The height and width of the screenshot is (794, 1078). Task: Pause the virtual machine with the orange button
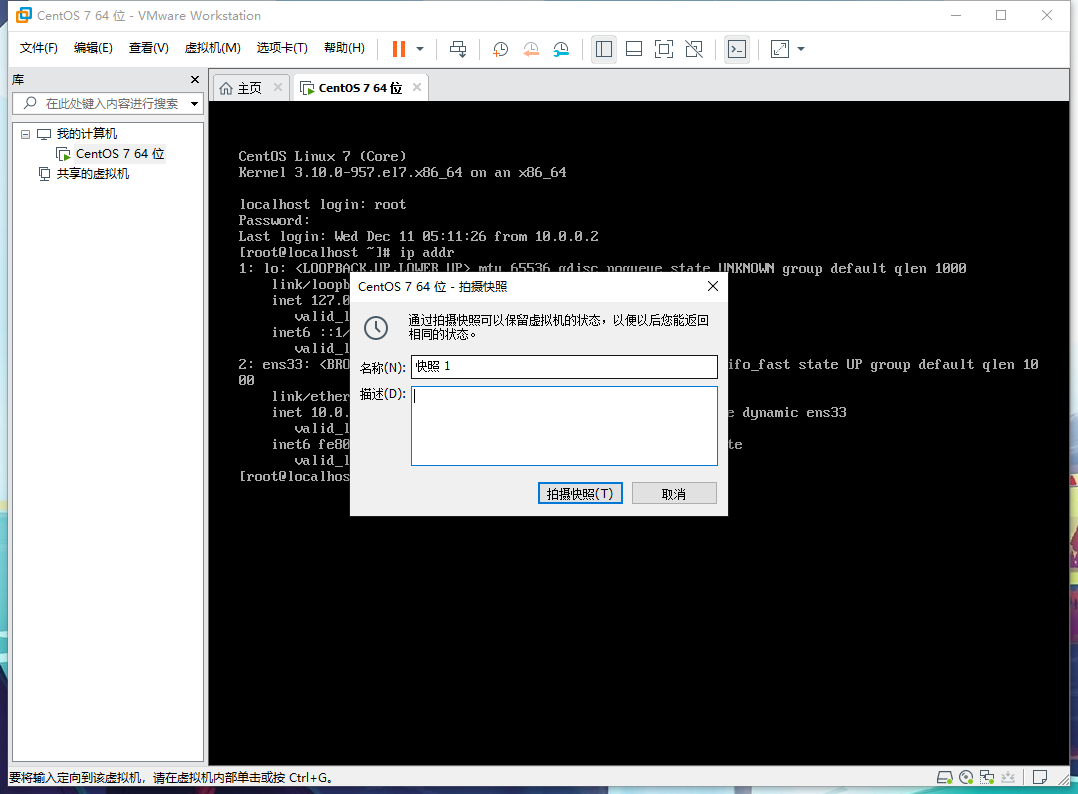(399, 49)
